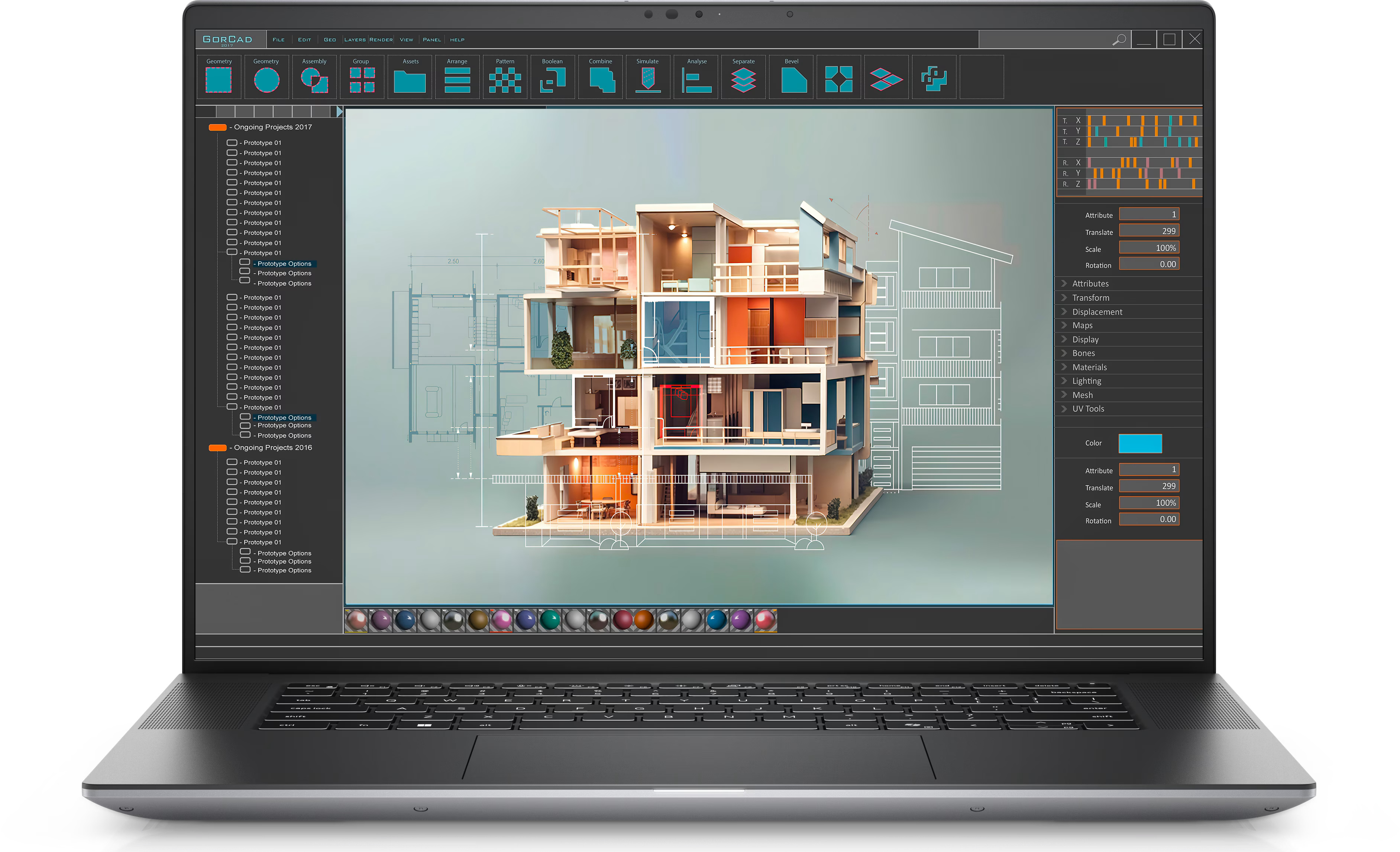This screenshot has width=1400, height=852.
Task: Click the four-corner pieces icon after Bevel
Action: 839,79
